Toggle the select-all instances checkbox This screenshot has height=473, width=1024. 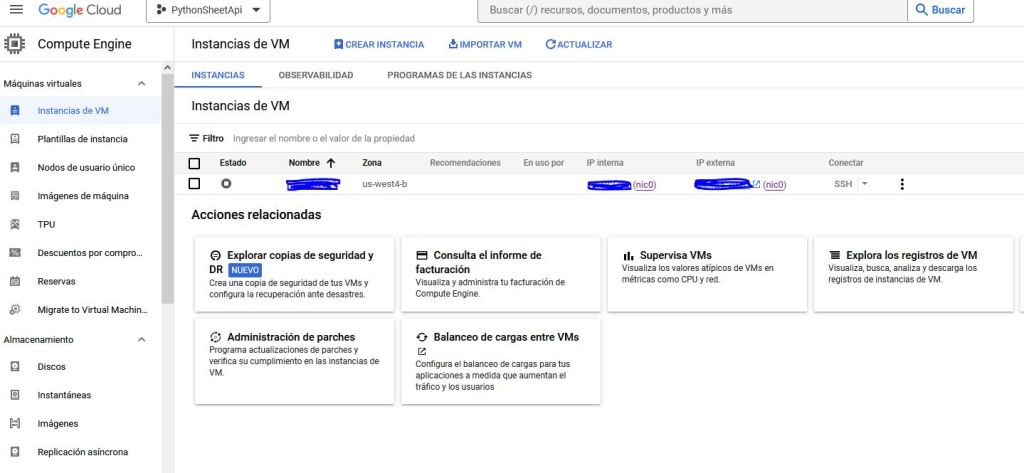(x=195, y=163)
